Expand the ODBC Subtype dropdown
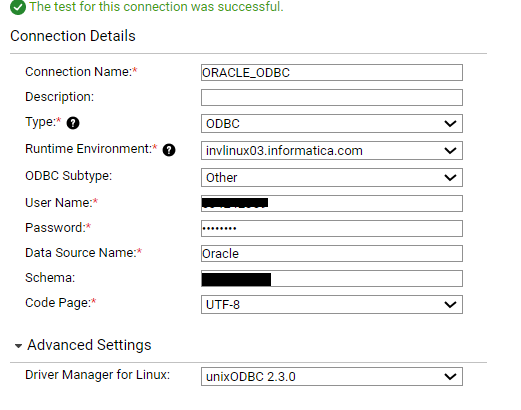 click(332, 177)
